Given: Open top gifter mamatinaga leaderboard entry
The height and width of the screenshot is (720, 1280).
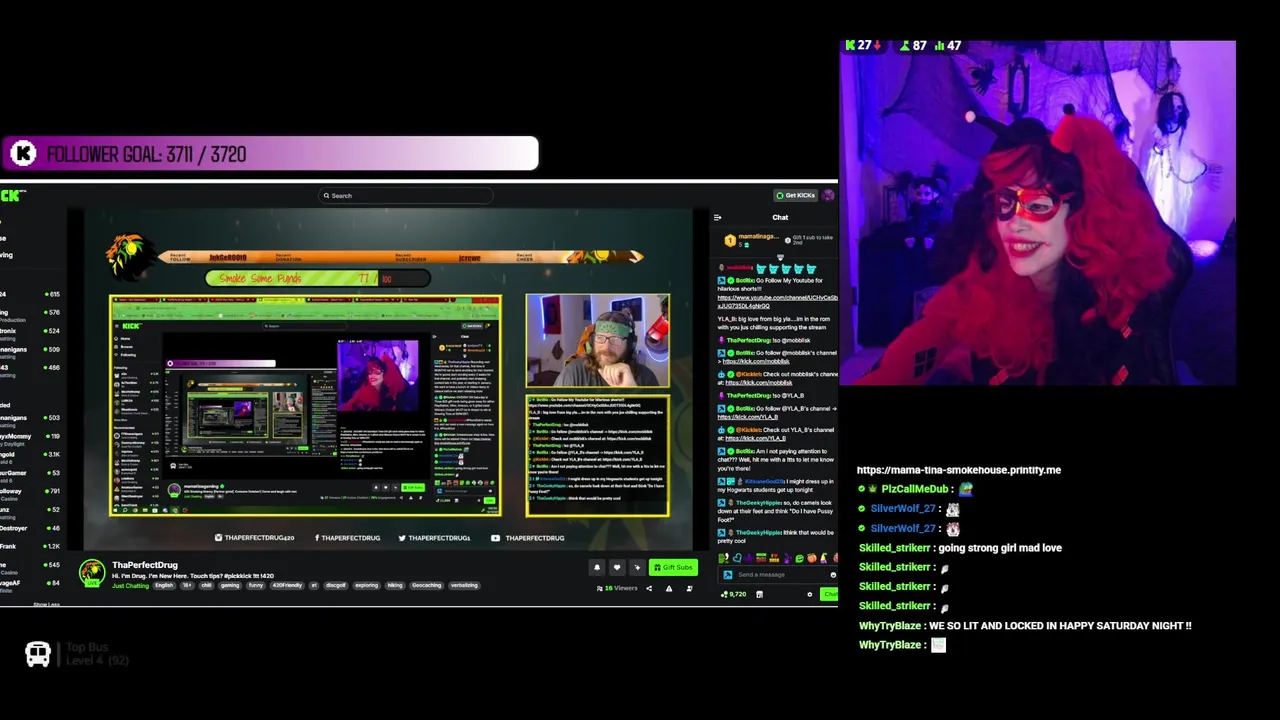Looking at the screenshot, I should tap(752, 240).
